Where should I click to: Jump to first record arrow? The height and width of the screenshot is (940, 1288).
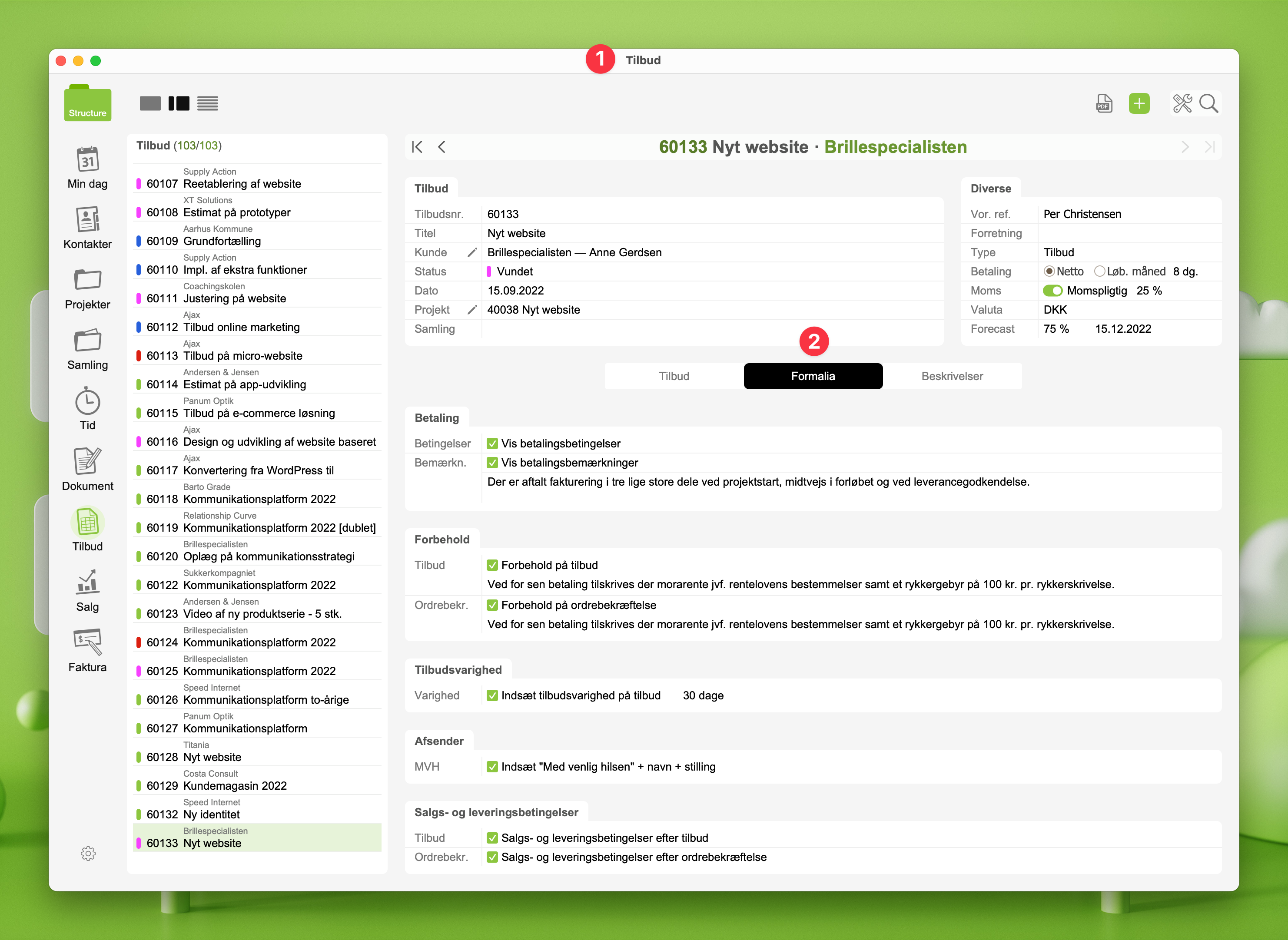tap(417, 147)
